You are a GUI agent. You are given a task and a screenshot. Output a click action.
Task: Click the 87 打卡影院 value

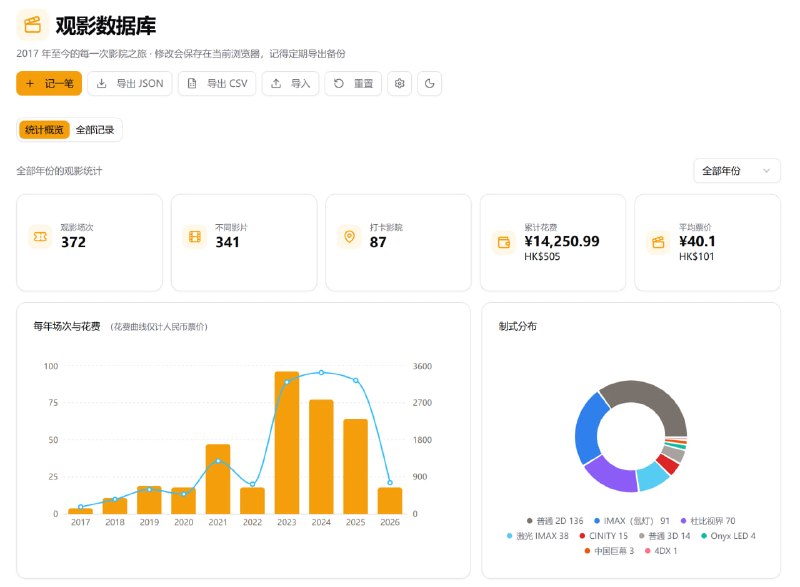(x=378, y=242)
